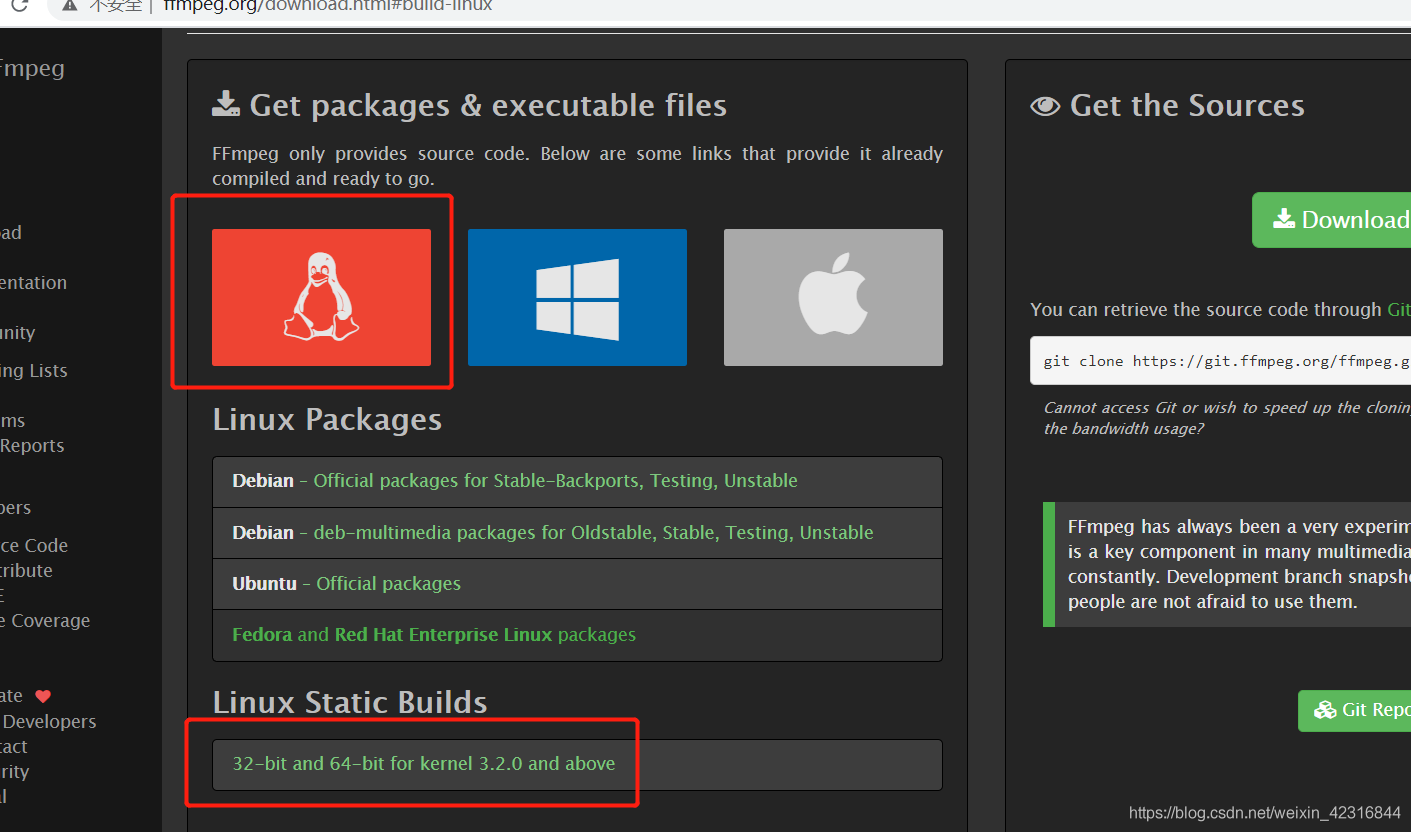Select Source Code in the sidebar
The image size is (1411, 832).
(x=34, y=546)
